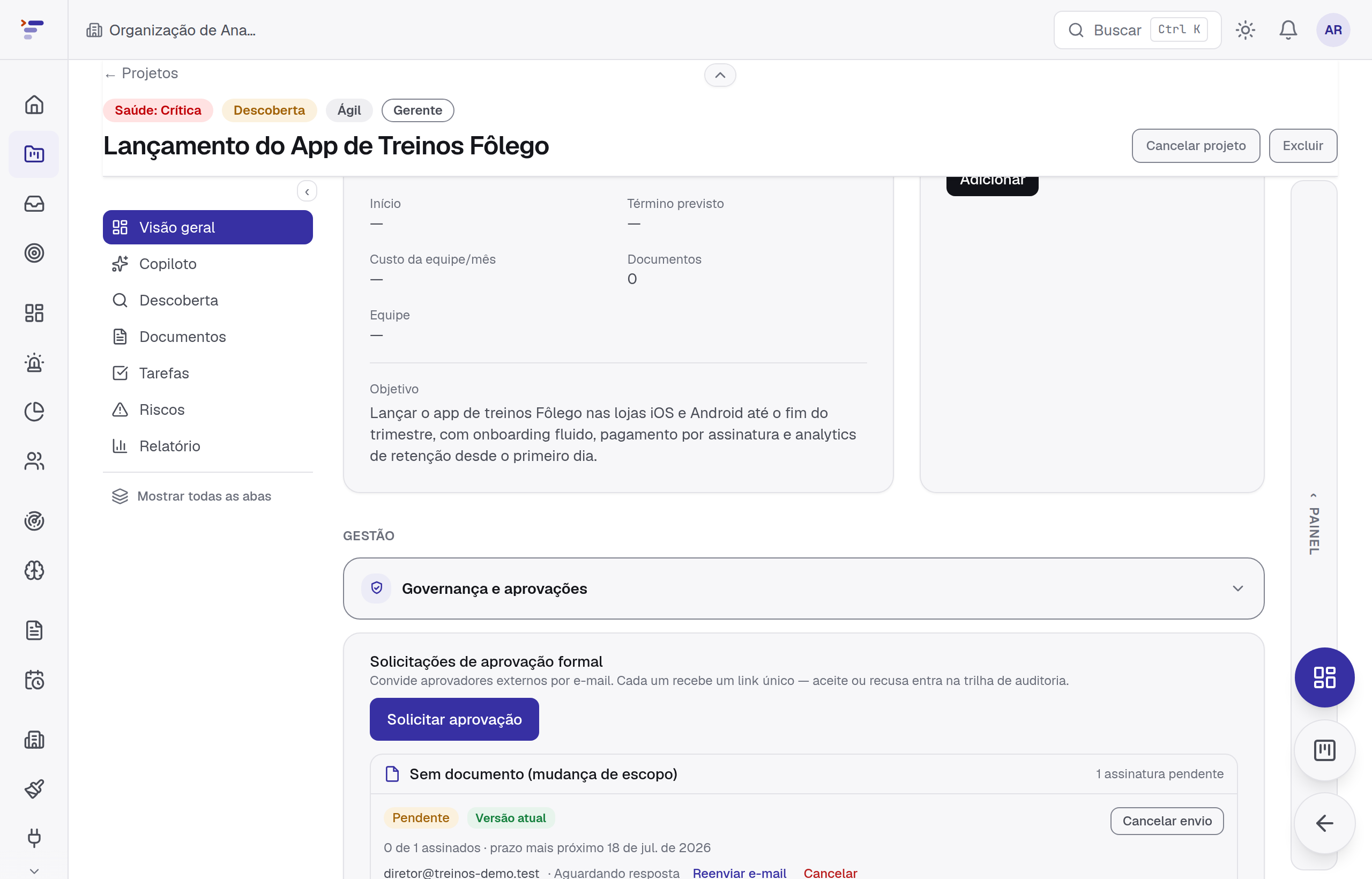The width and height of the screenshot is (1372, 879).
Task: Click Reenviar e-mail link
Action: [x=740, y=873]
